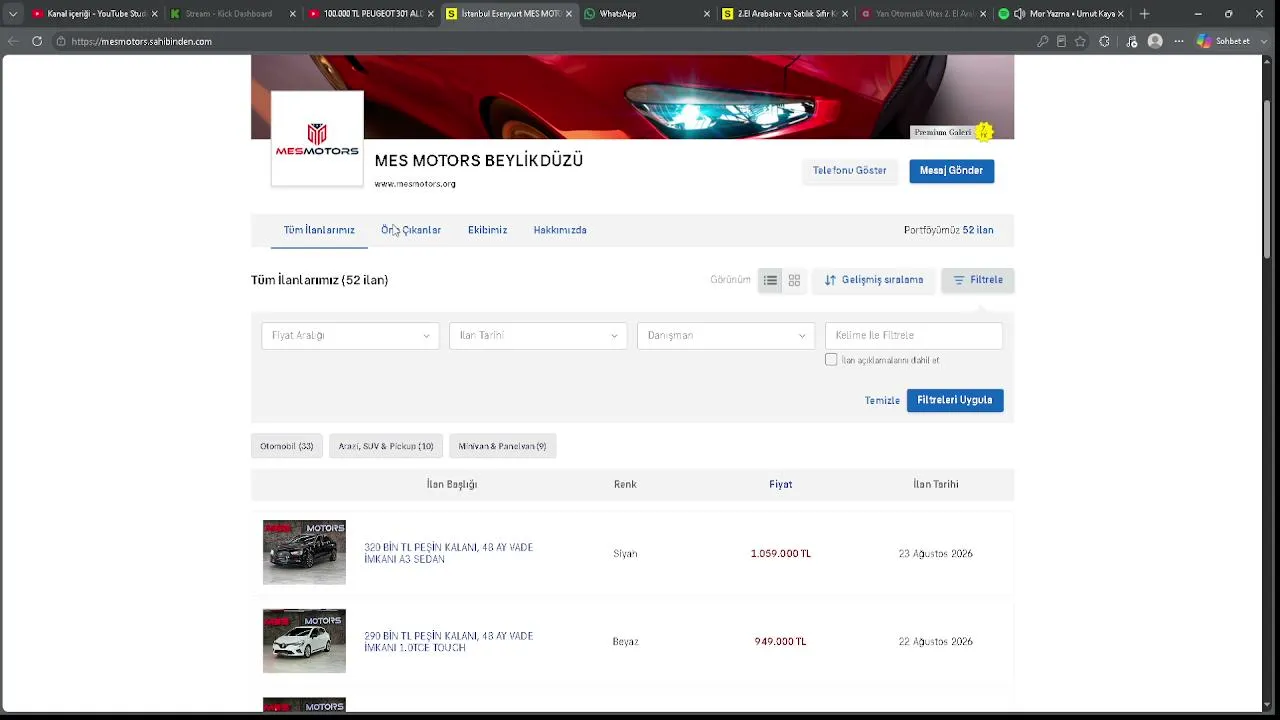Screen dimensions: 1280x720
Task: Open the password key icon in address bar
Action: click(x=1043, y=41)
